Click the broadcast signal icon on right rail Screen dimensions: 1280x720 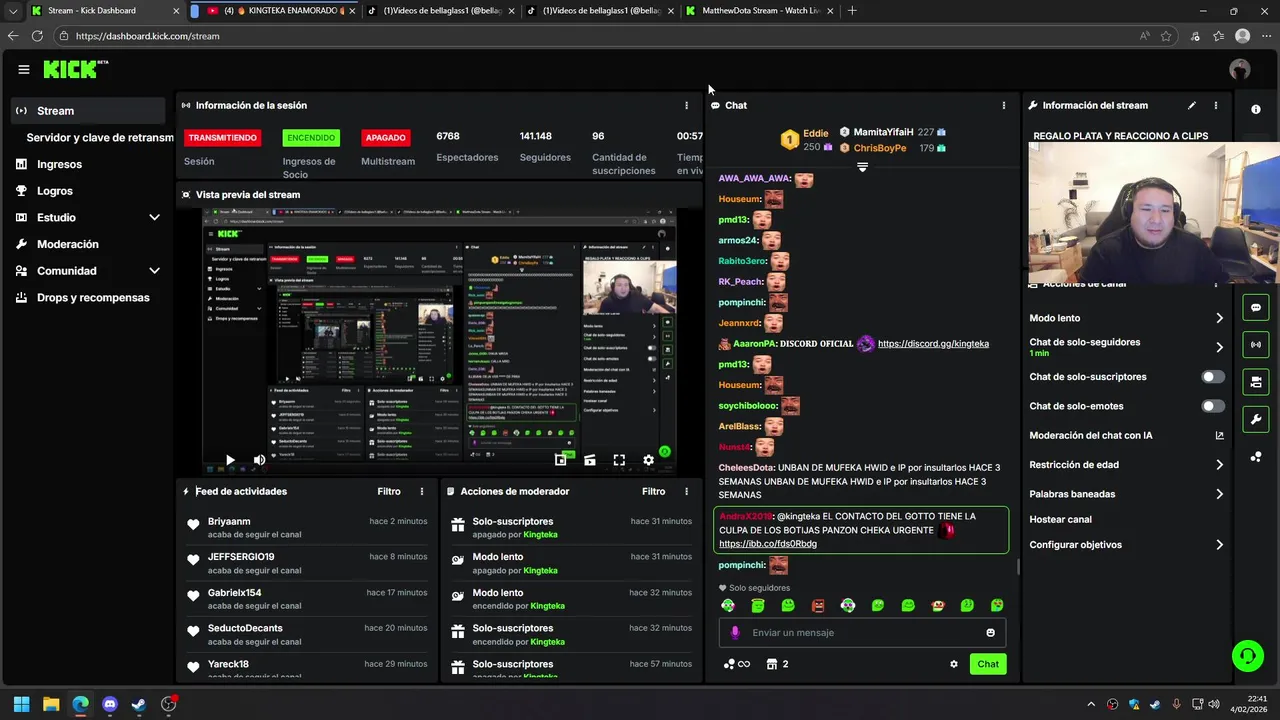(x=1256, y=344)
